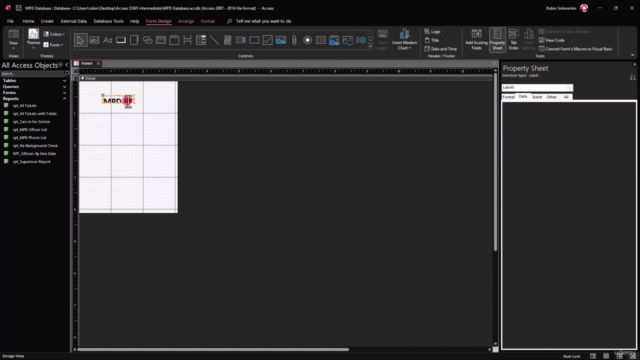Choose the Image control

pos(347,40)
